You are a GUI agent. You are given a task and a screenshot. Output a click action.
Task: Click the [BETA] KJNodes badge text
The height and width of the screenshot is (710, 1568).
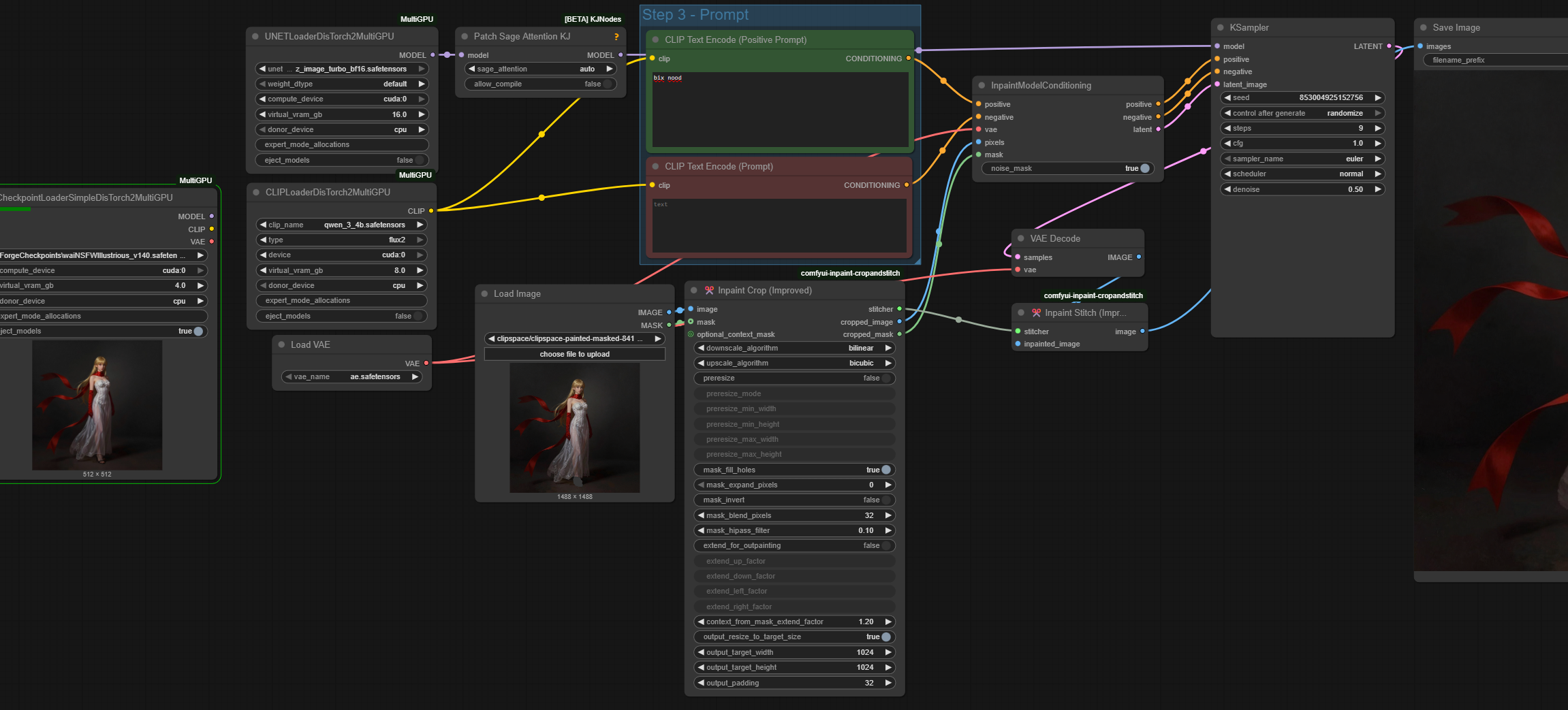593,19
